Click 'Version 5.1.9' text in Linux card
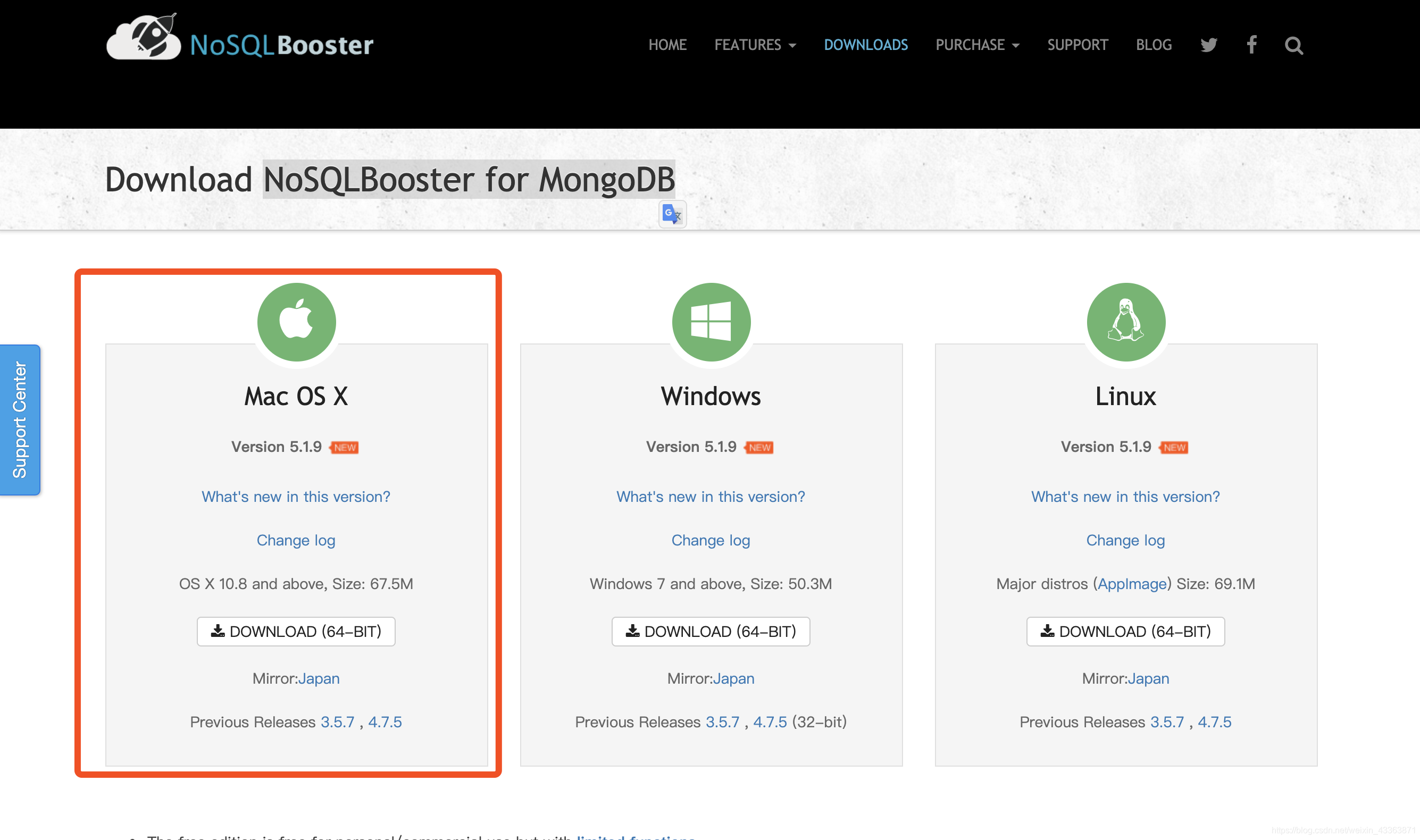 click(1106, 447)
